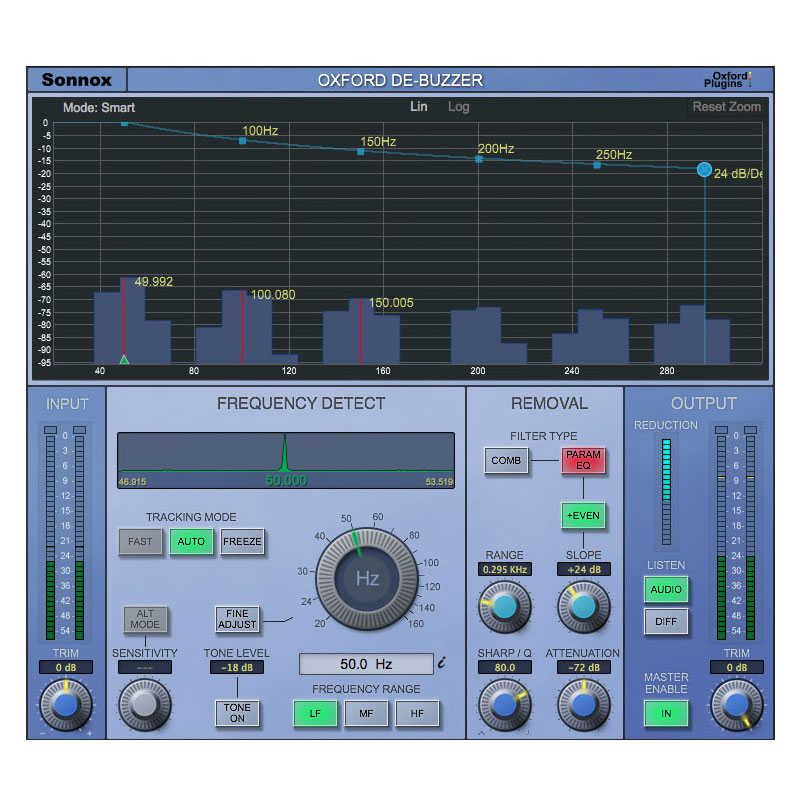The height and width of the screenshot is (800, 800).
Task: Click the Sonnox logo
Action: click(x=77, y=80)
